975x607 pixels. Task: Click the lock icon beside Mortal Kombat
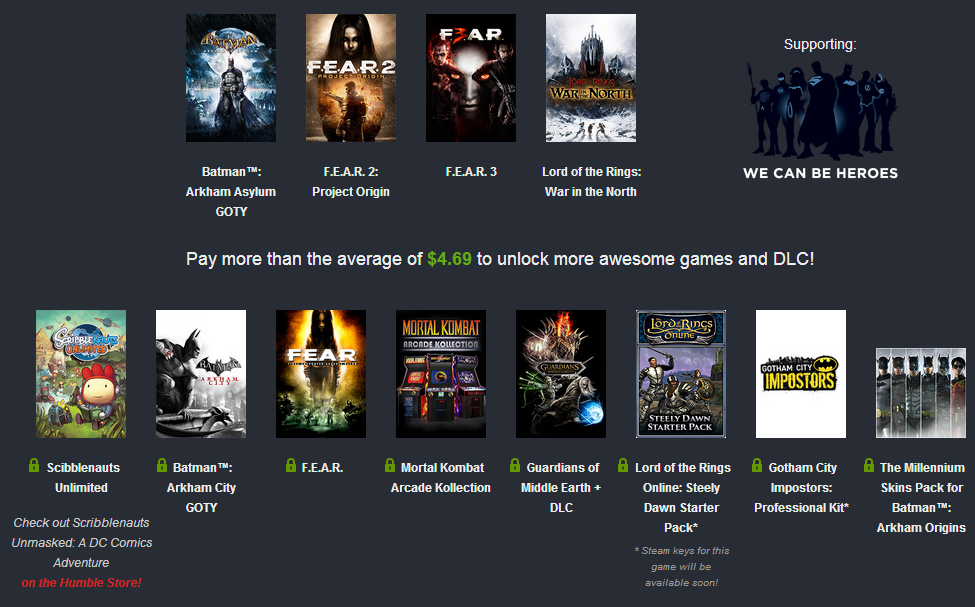click(x=390, y=467)
